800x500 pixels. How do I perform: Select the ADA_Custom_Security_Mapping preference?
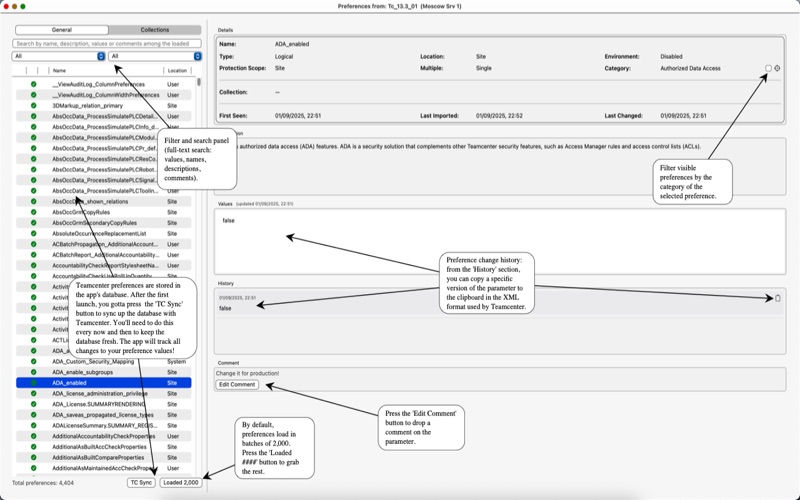[x=104, y=361]
